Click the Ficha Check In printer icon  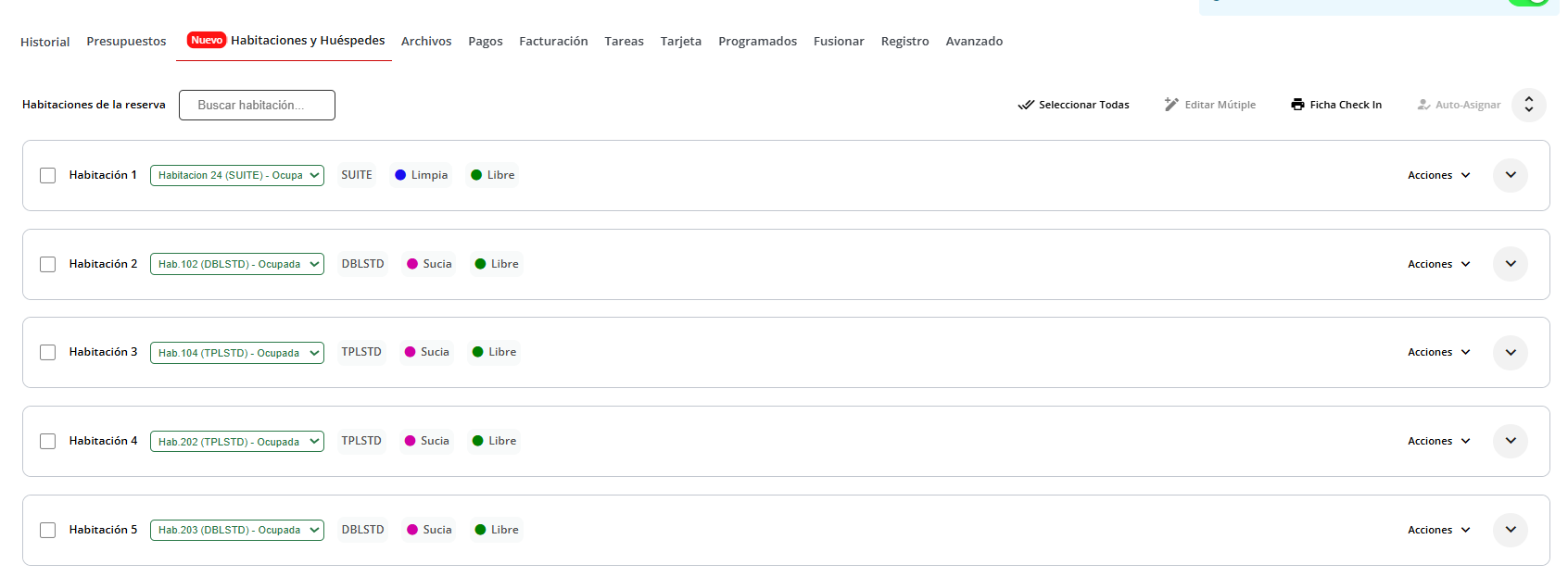pos(1297,105)
